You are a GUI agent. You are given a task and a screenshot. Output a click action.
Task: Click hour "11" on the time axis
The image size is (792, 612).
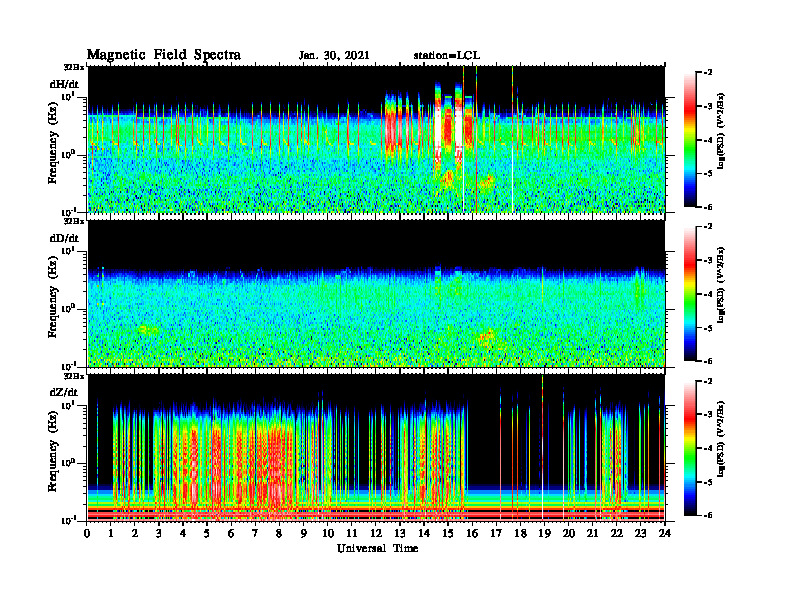point(352,533)
